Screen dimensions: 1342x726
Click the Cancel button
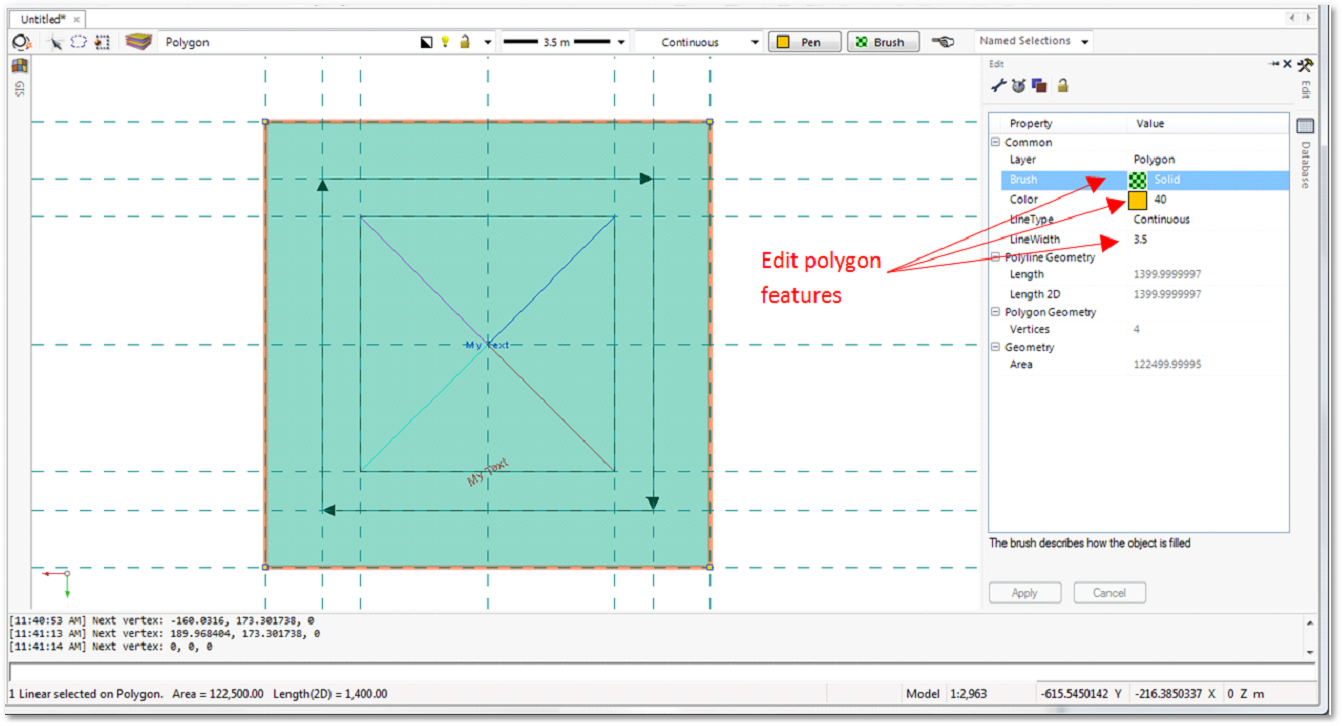[1109, 593]
